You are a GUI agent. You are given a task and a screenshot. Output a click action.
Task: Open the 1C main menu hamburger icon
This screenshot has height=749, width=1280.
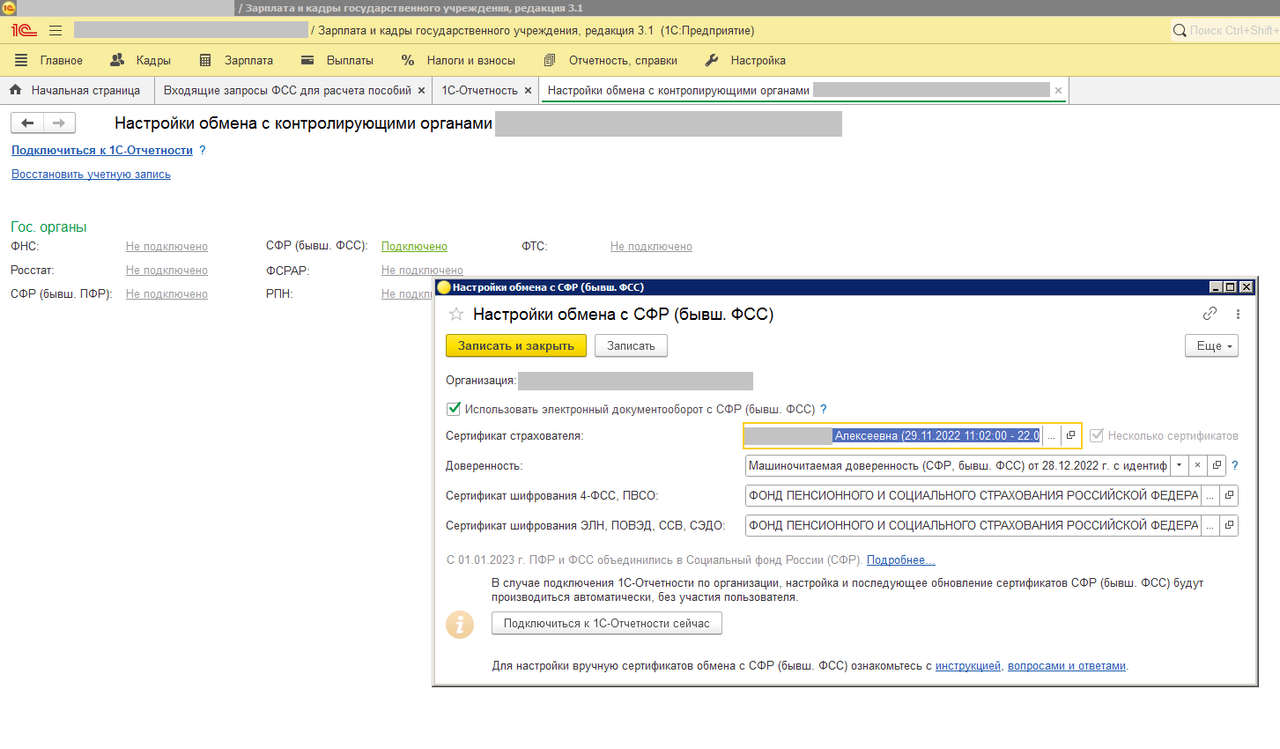coord(55,31)
